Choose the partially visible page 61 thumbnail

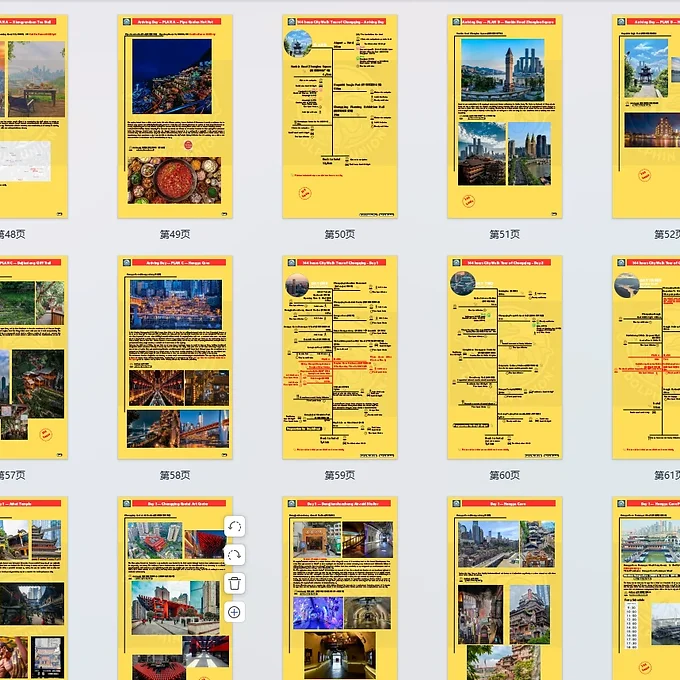pos(647,357)
